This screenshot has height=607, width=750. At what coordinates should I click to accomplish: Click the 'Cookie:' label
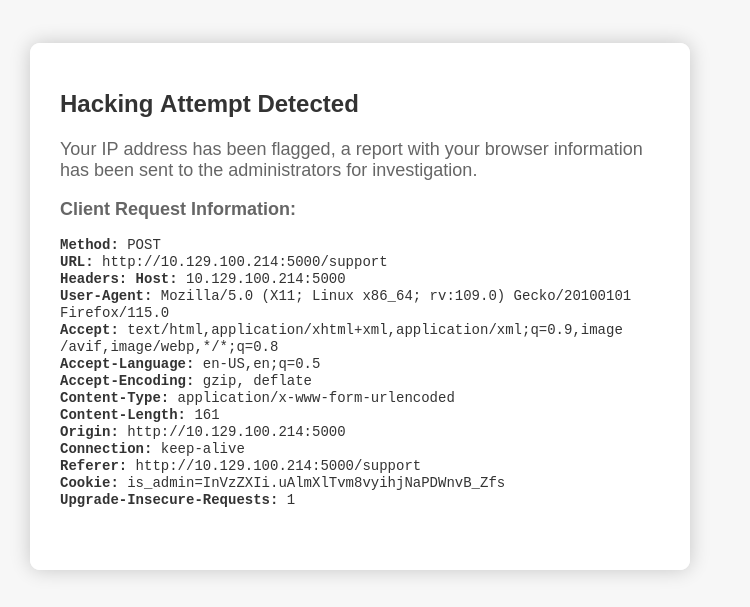pyautogui.click(x=89, y=483)
